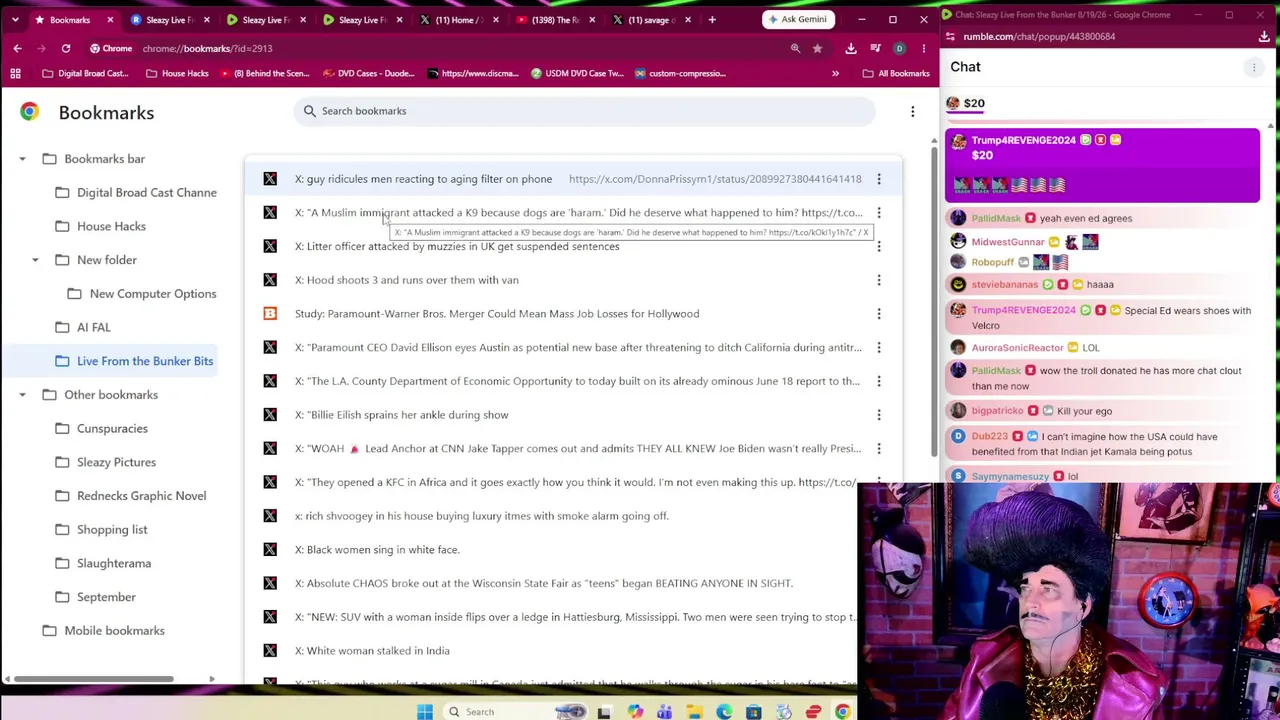Open the Windows Start menu
Screen dimensions: 1280x720
424,712
